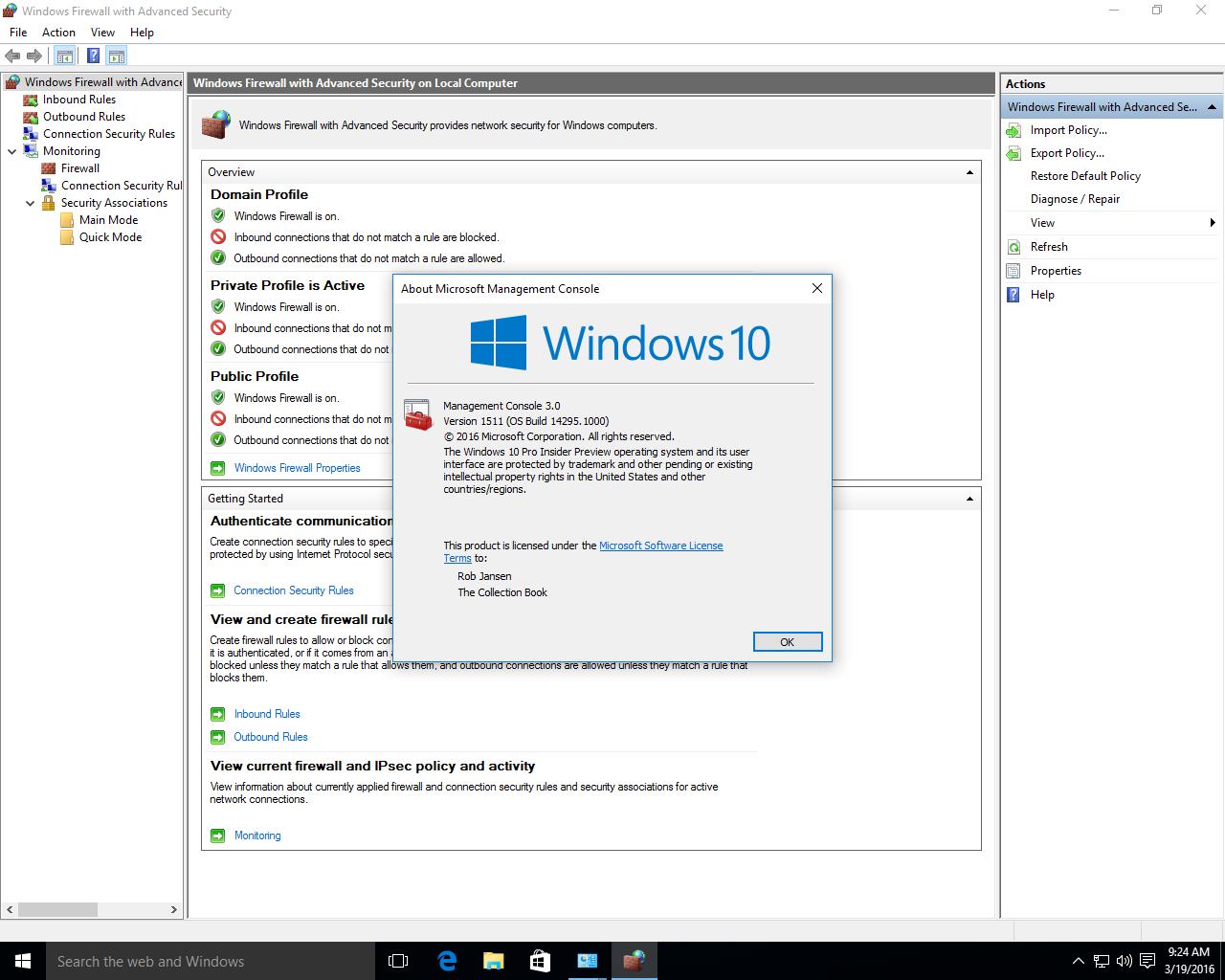Click OK in the About dialog
The height and width of the screenshot is (980, 1225).
point(787,642)
